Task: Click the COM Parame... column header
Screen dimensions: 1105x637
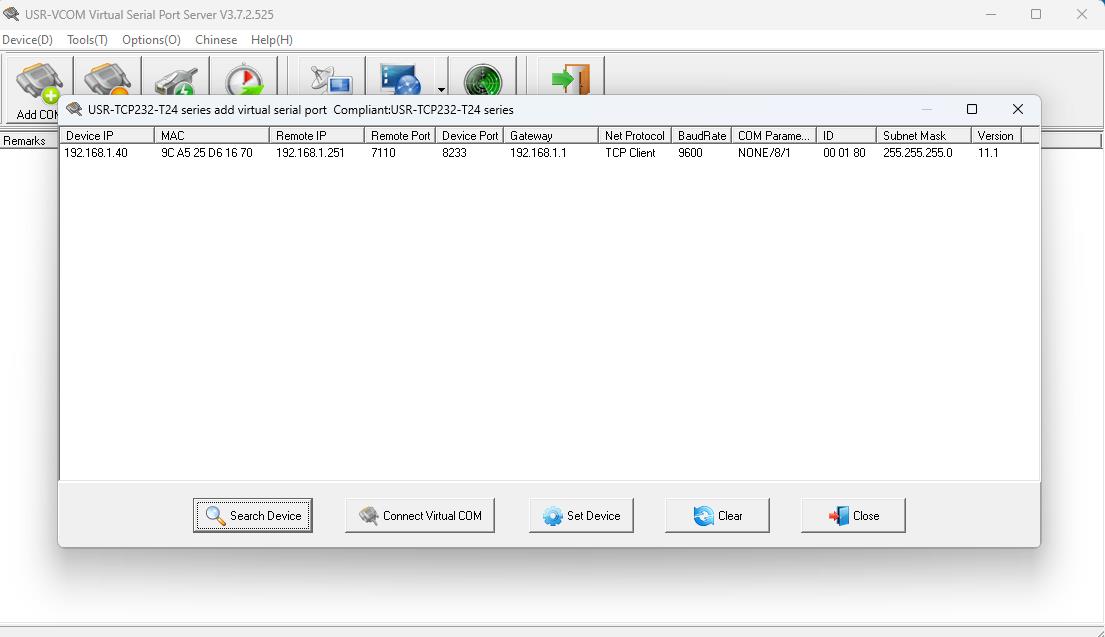Action: click(774, 135)
